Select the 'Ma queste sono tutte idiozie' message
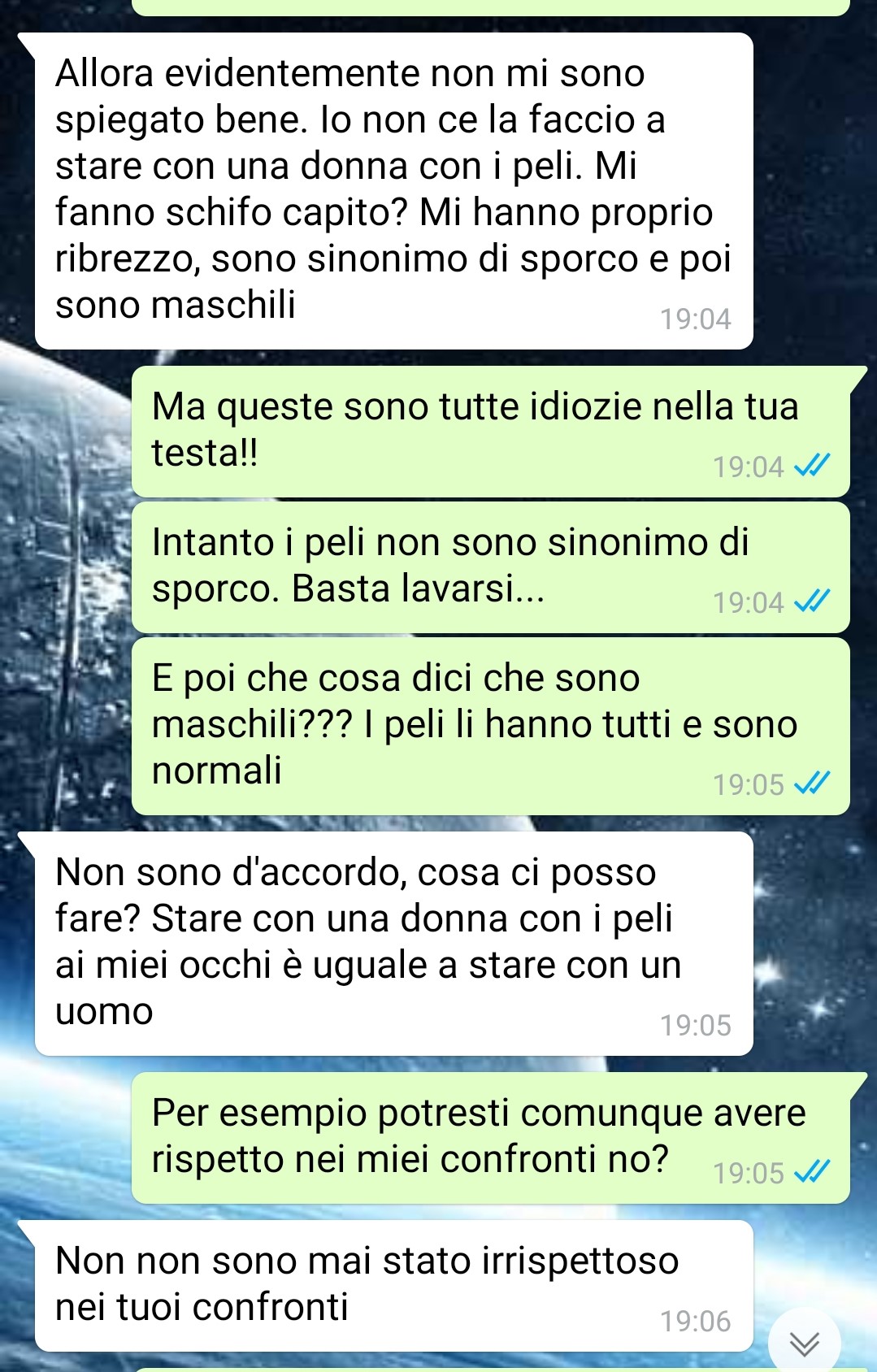Image resolution: width=877 pixels, height=1372 pixels. click(x=491, y=432)
